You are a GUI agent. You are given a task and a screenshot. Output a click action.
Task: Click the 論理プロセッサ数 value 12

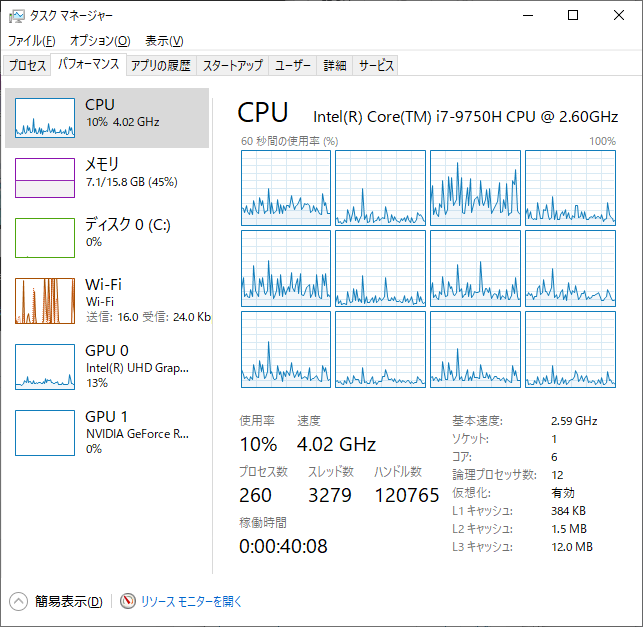(x=557, y=475)
